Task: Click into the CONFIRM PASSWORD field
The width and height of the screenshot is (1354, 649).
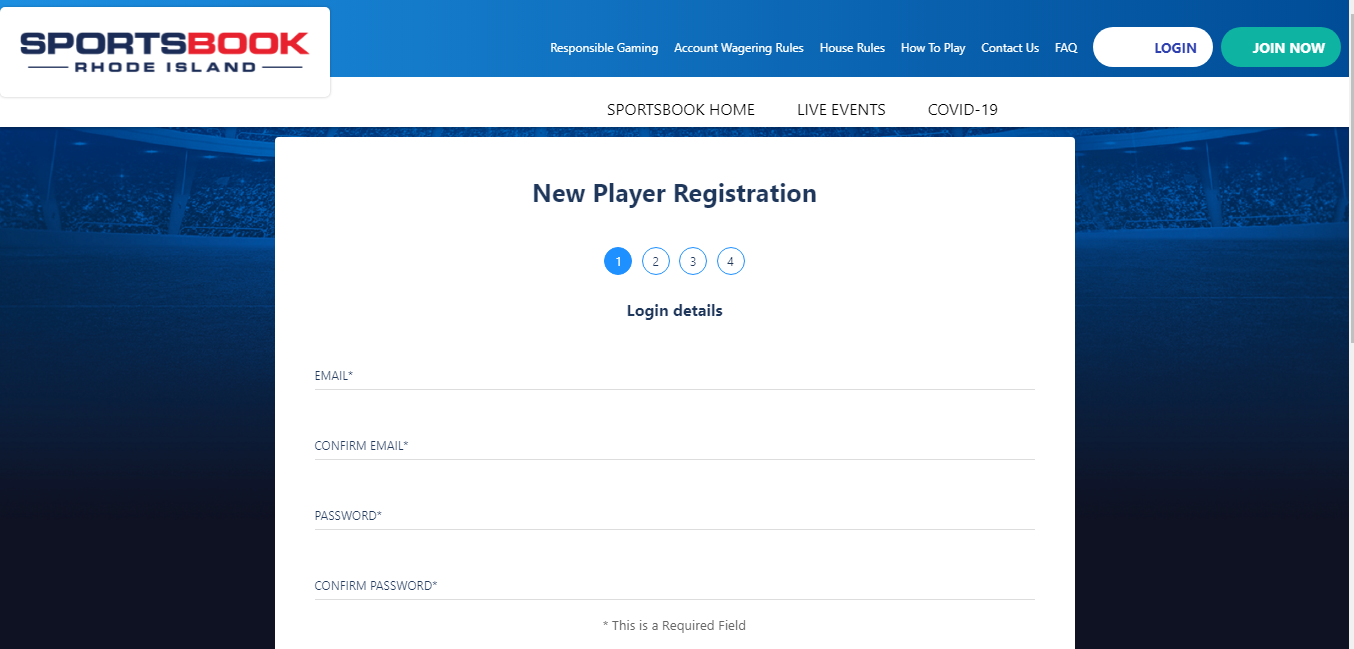Action: point(674,586)
